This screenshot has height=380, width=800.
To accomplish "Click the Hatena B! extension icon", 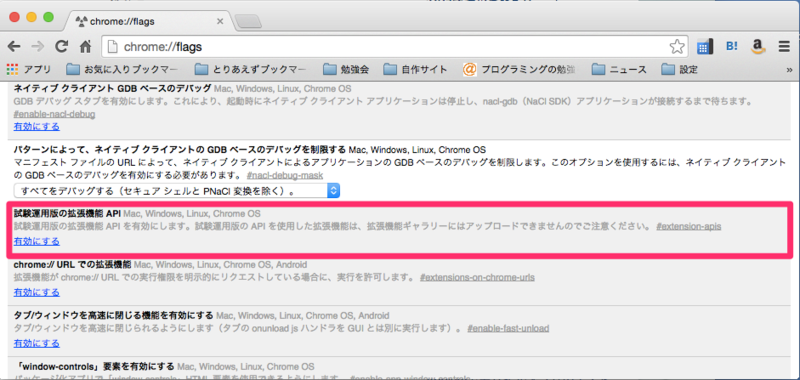I will (732, 47).
